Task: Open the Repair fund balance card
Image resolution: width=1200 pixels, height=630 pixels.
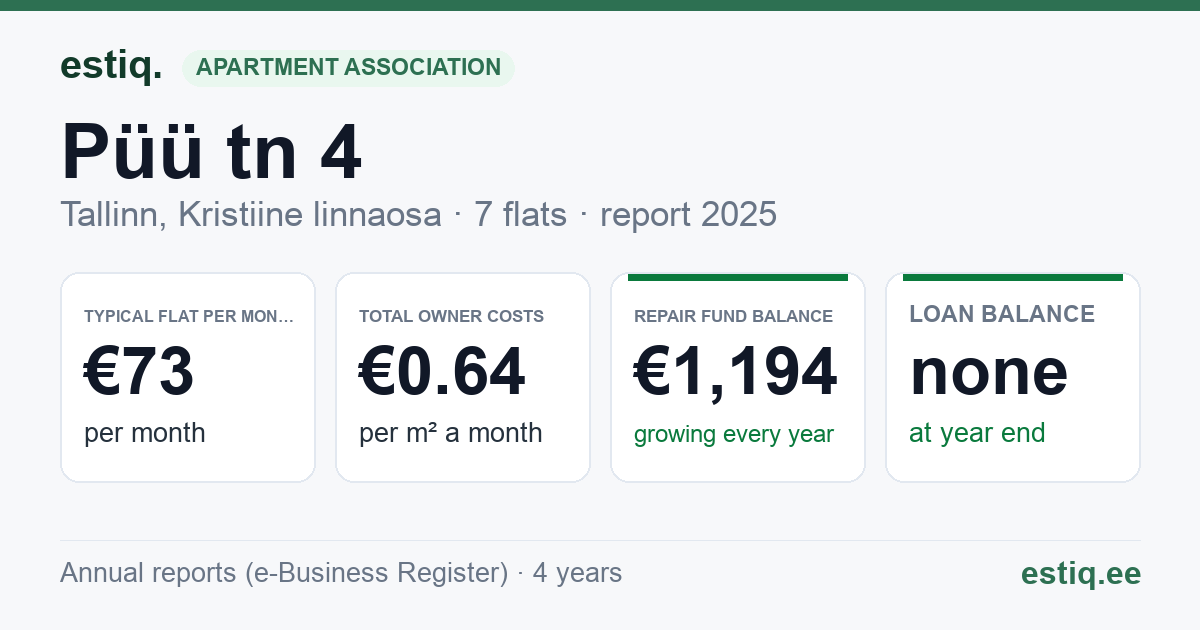Action: [738, 377]
